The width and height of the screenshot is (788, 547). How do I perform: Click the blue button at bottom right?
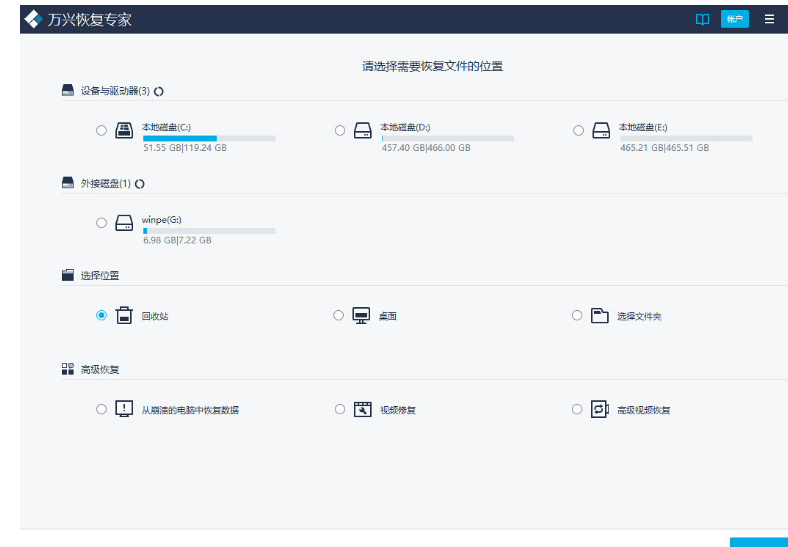click(759, 542)
